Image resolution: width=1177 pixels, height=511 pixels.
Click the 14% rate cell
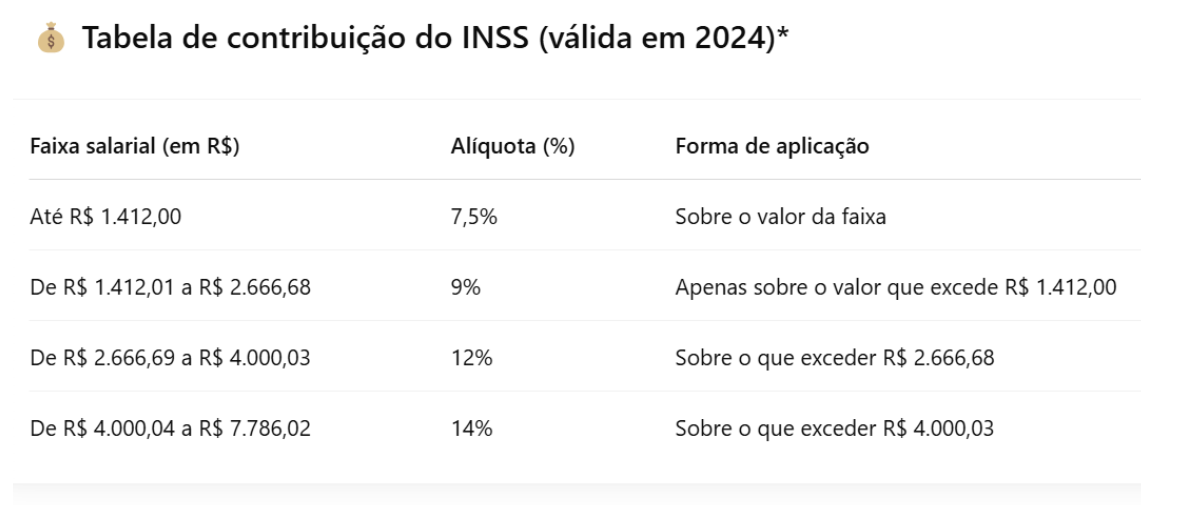(x=471, y=428)
